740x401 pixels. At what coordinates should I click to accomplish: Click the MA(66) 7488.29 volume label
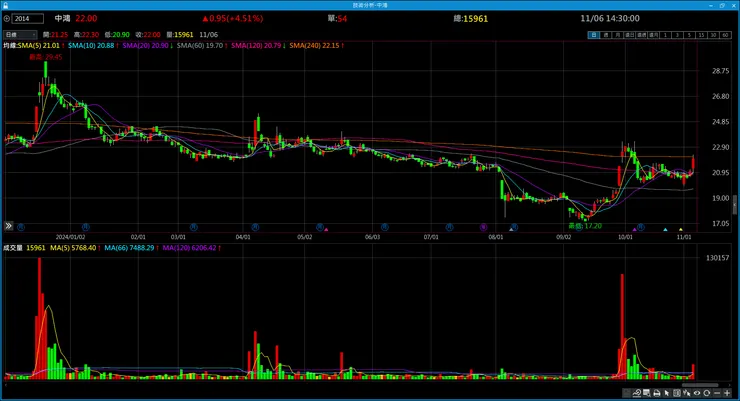[131, 248]
